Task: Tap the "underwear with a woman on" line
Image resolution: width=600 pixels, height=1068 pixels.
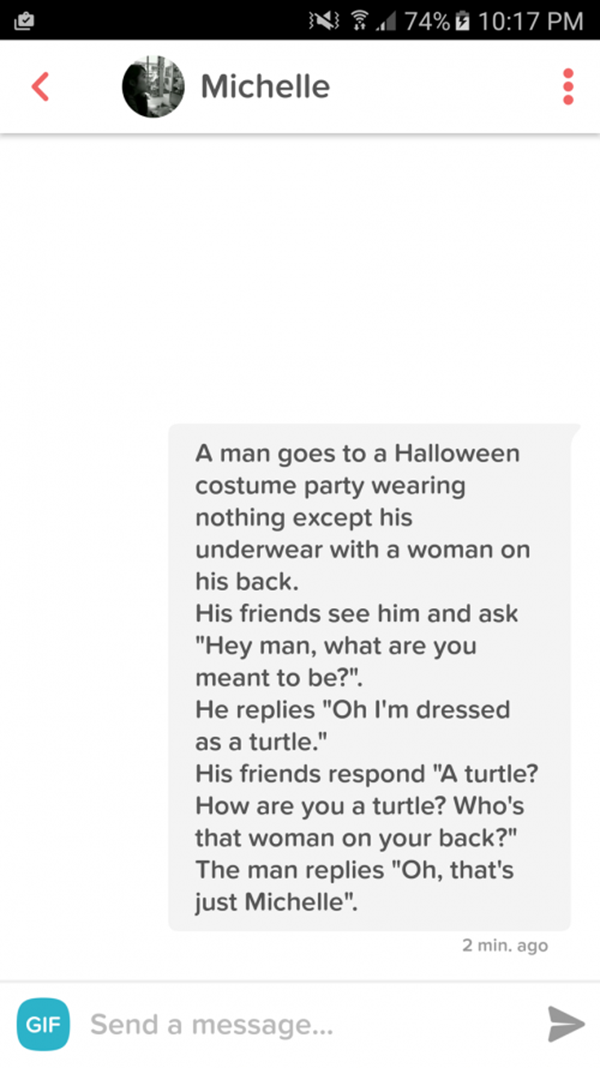Action: pos(362,549)
